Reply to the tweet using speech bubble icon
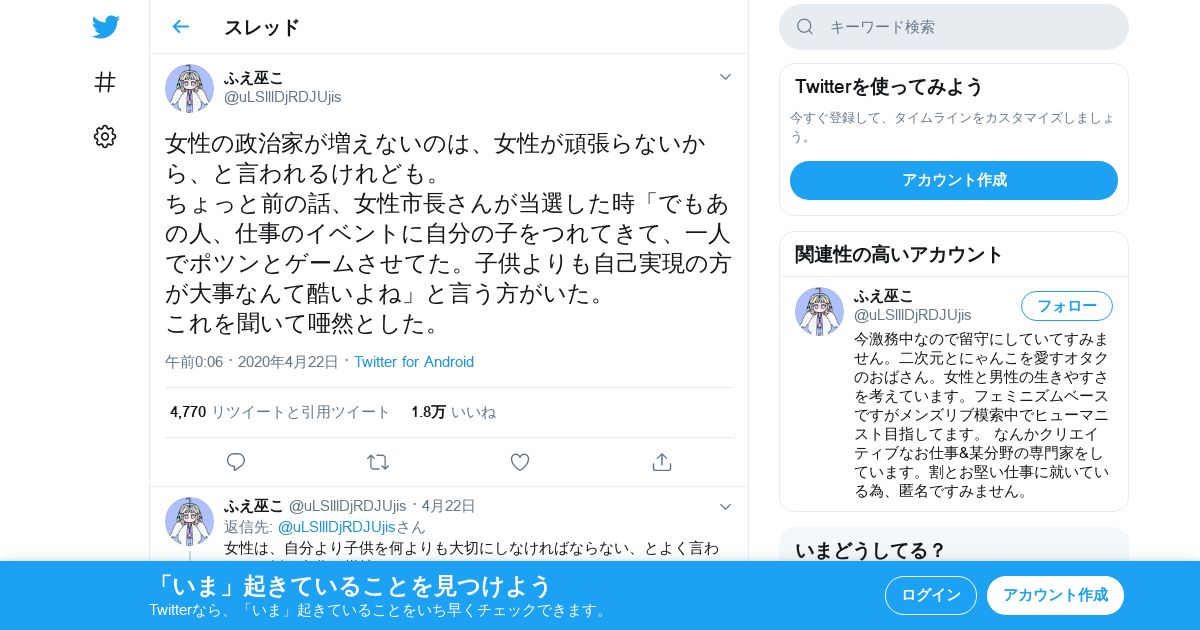 [236, 462]
